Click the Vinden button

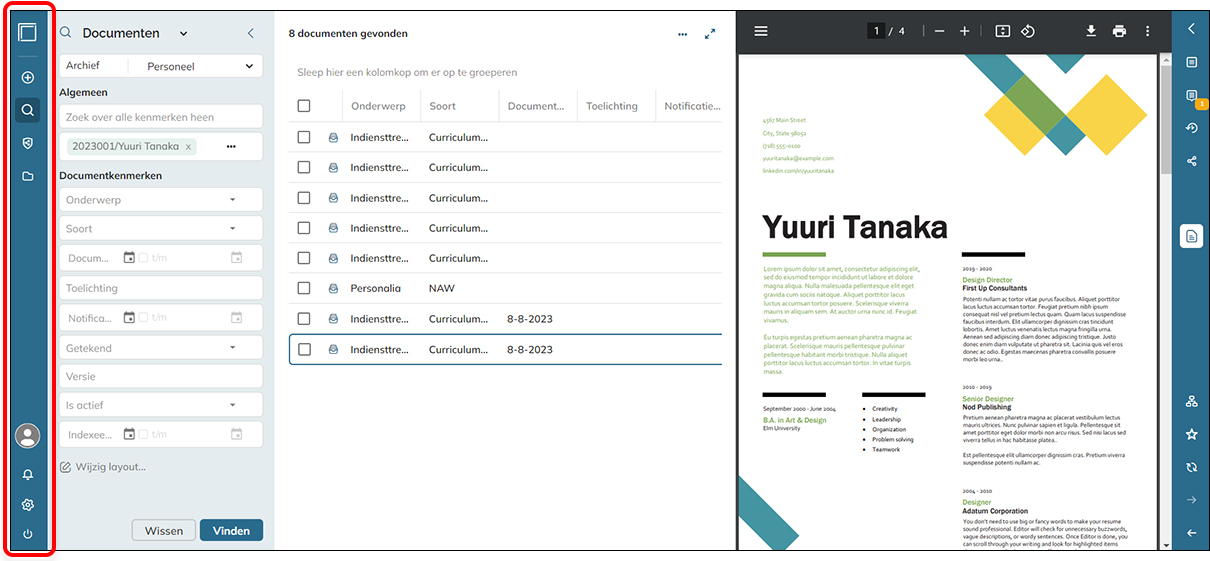click(x=231, y=530)
